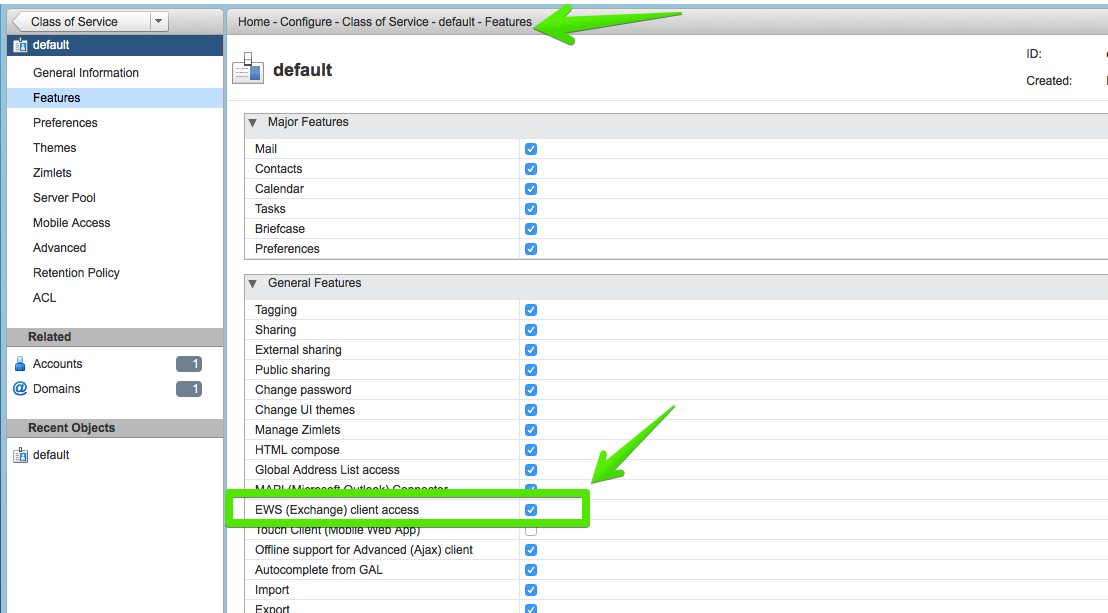Click the large default COS icon beside title
Viewport: 1108px width, 613px height.
coord(248,69)
